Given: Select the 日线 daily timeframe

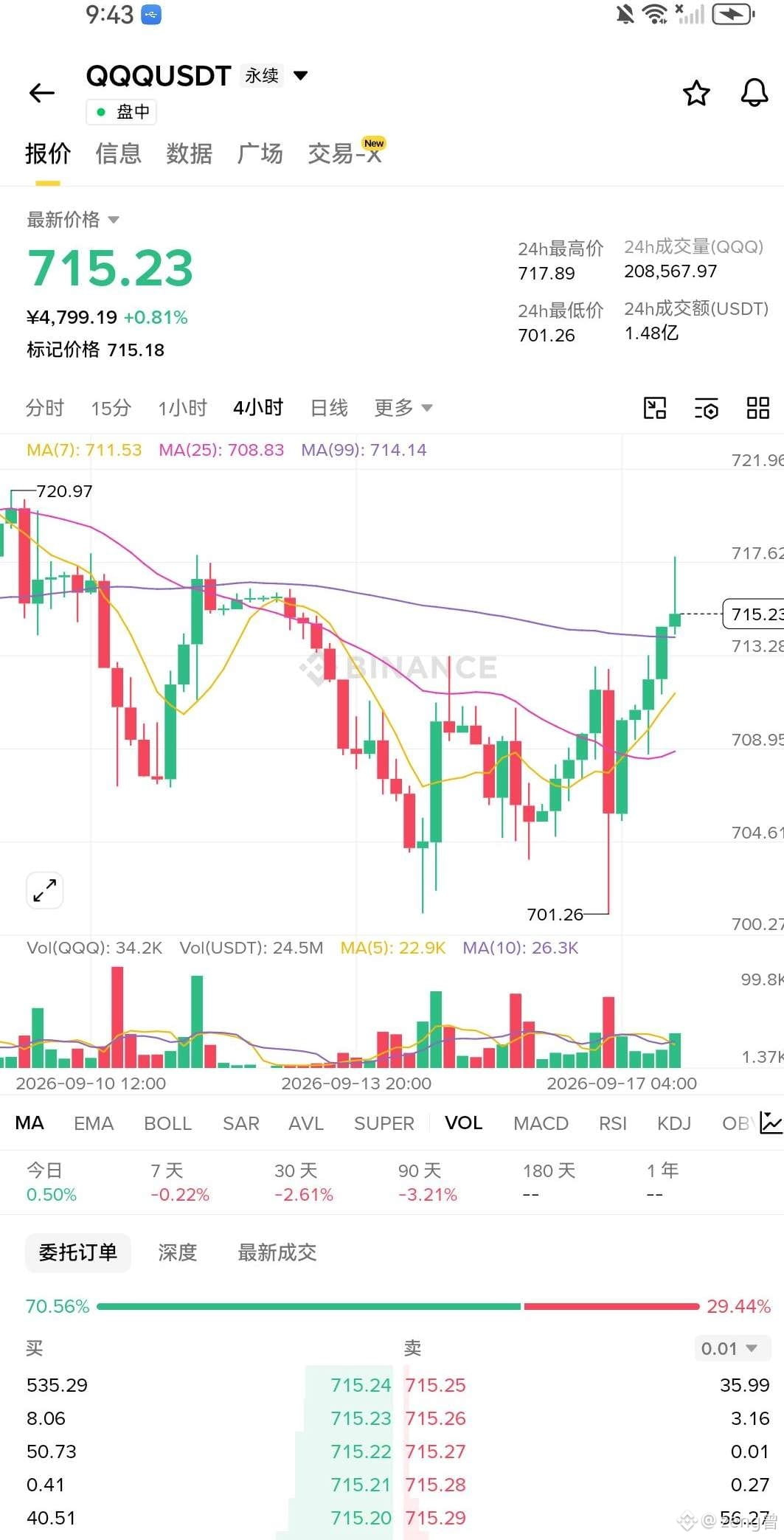Looking at the screenshot, I should (329, 408).
